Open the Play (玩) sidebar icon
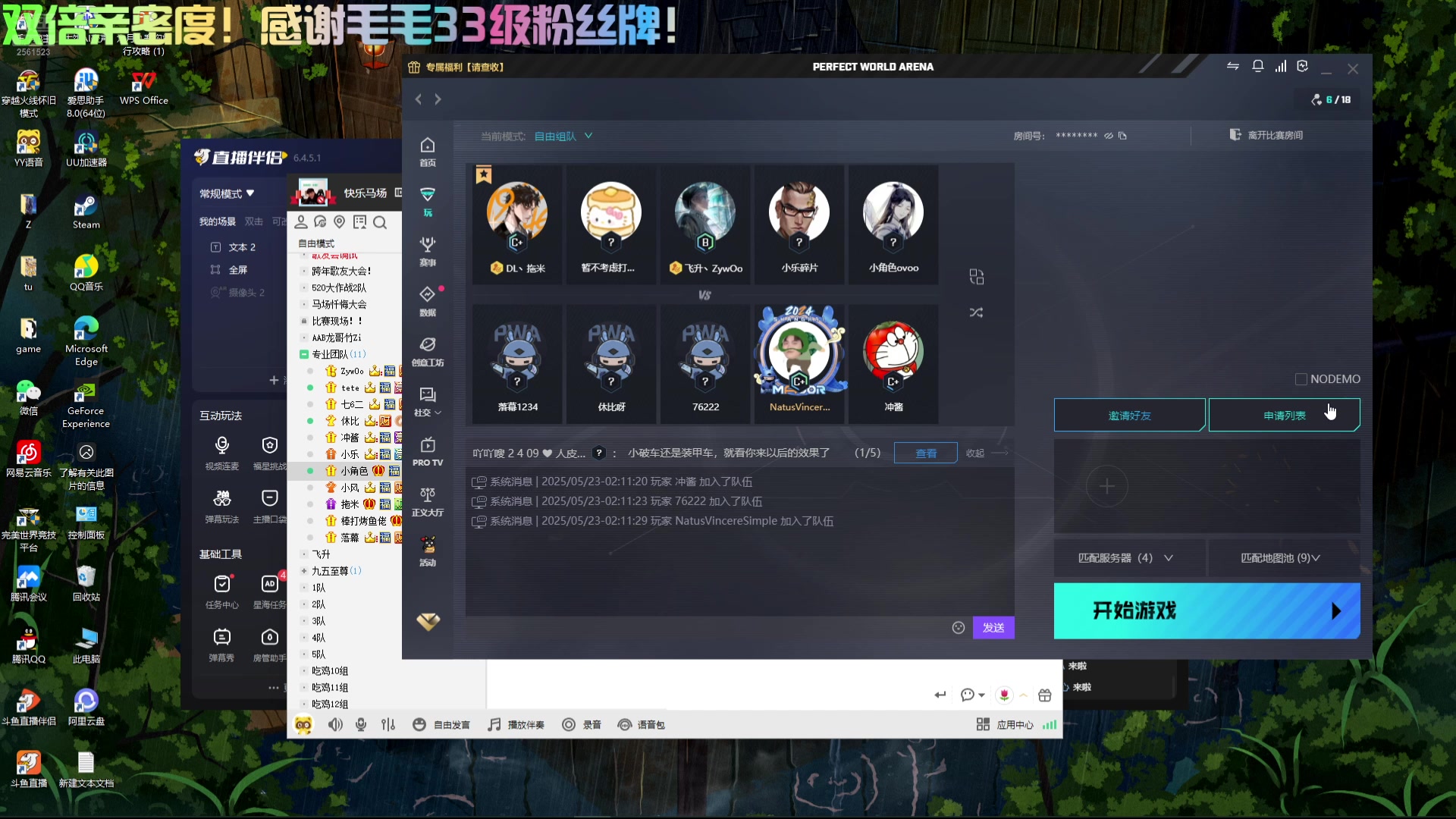Screen dimensions: 1456x819 coord(428,202)
